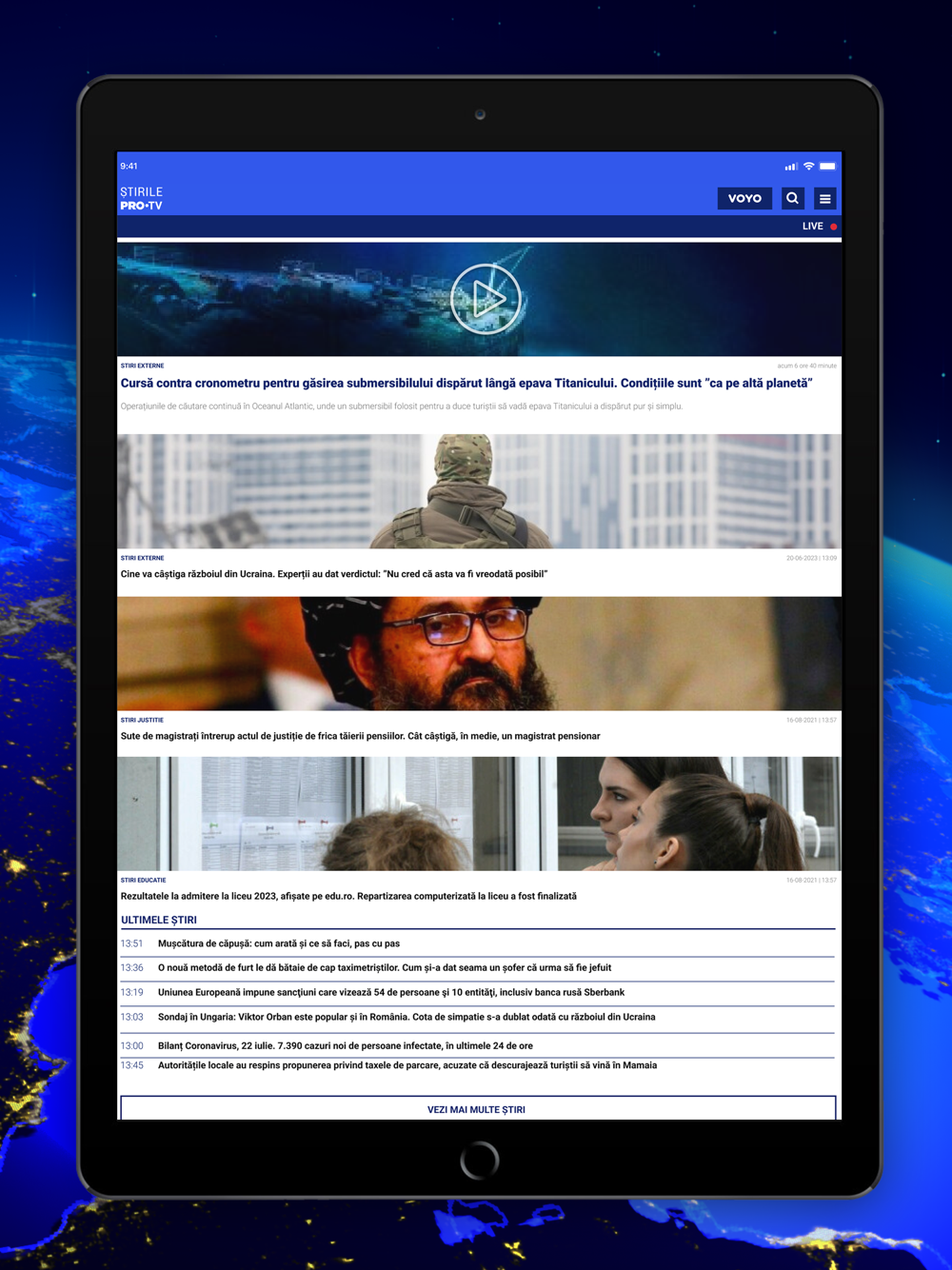Open 13:36 news about taximetriști theft method
Viewport: 952px width, 1270px height.
477,967
